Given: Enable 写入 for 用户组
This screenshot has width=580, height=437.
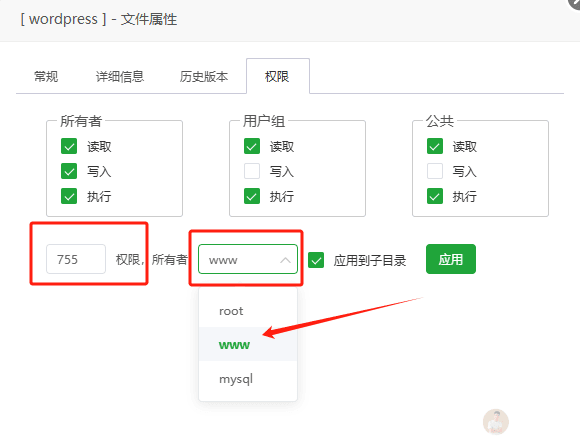Looking at the screenshot, I should [x=252, y=171].
